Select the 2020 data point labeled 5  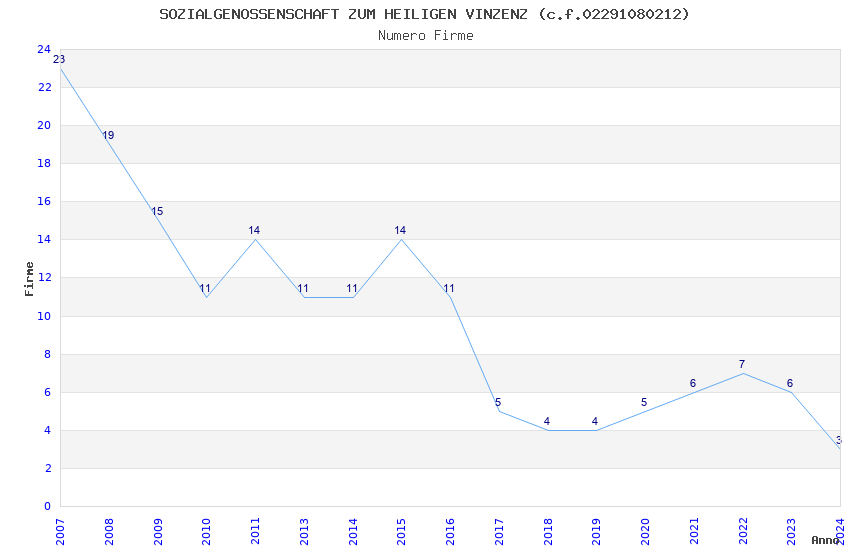pyautogui.click(x=644, y=402)
